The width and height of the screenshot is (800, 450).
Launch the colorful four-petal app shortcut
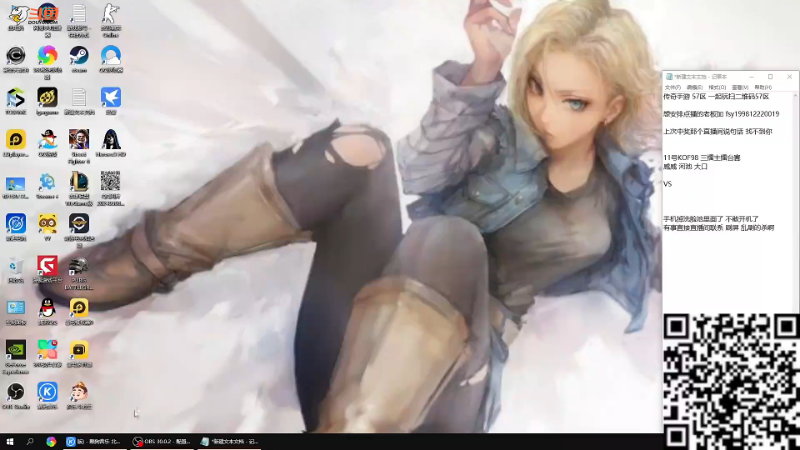[47, 350]
